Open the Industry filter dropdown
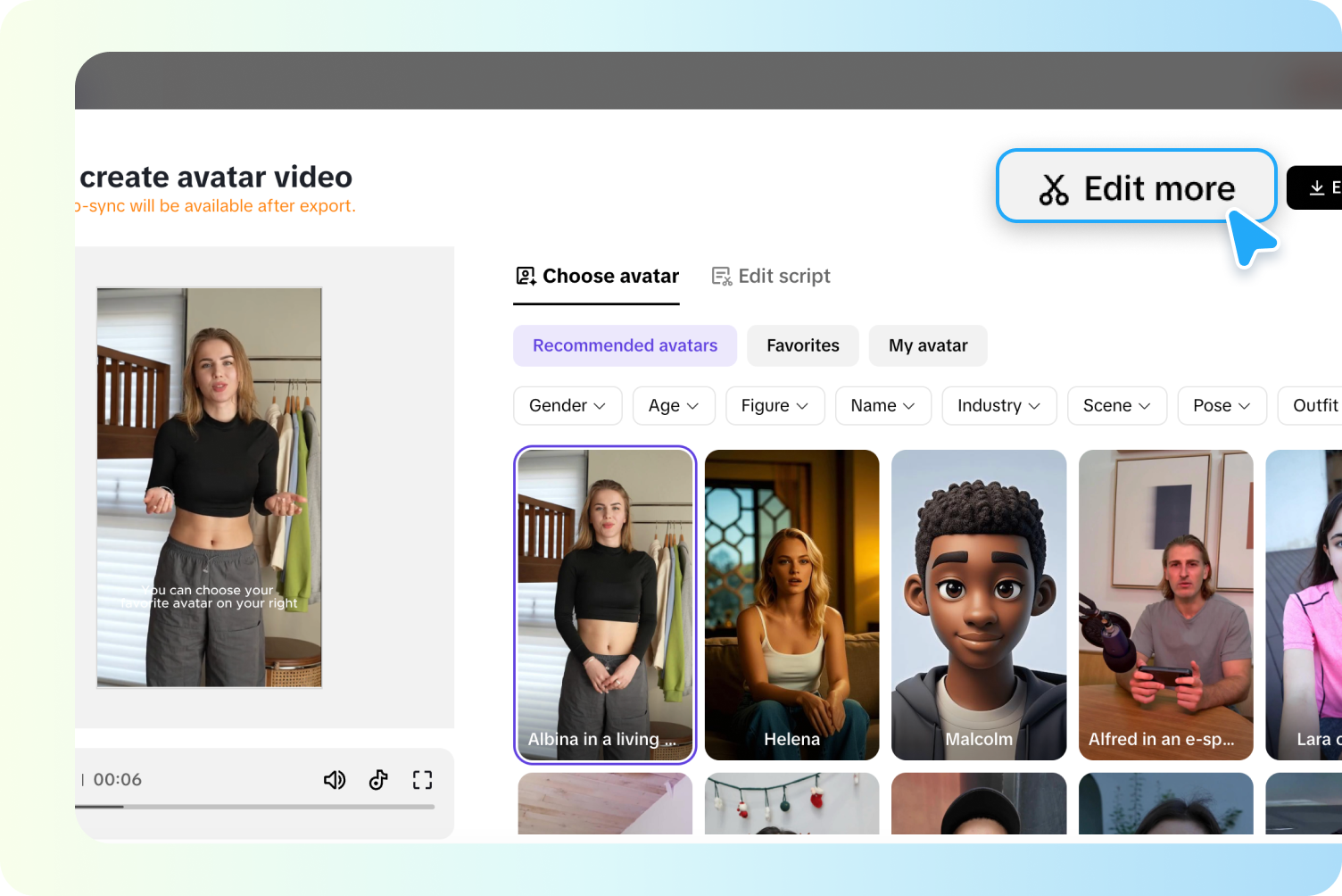 tap(998, 406)
